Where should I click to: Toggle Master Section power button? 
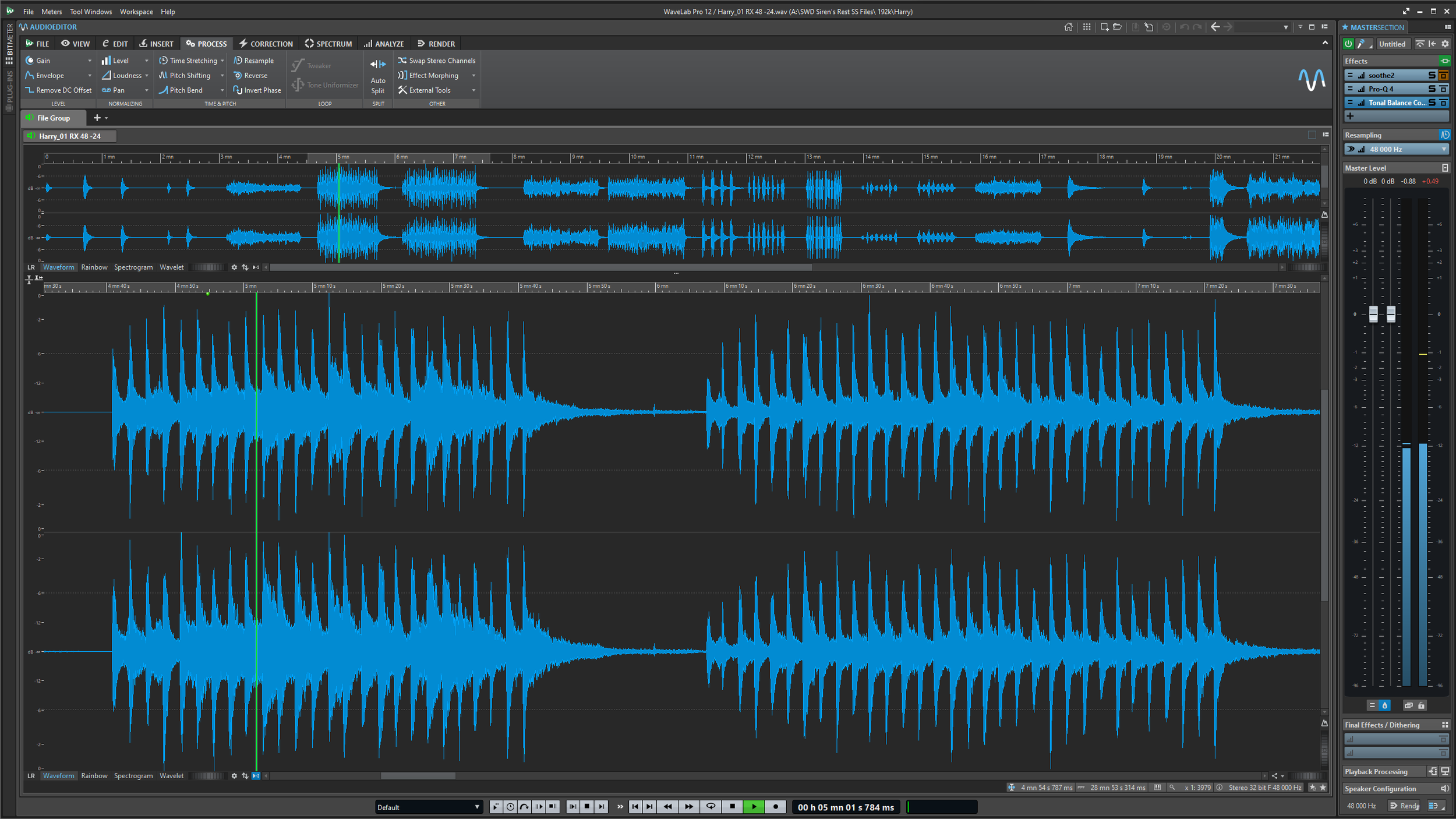tap(1348, 44)
